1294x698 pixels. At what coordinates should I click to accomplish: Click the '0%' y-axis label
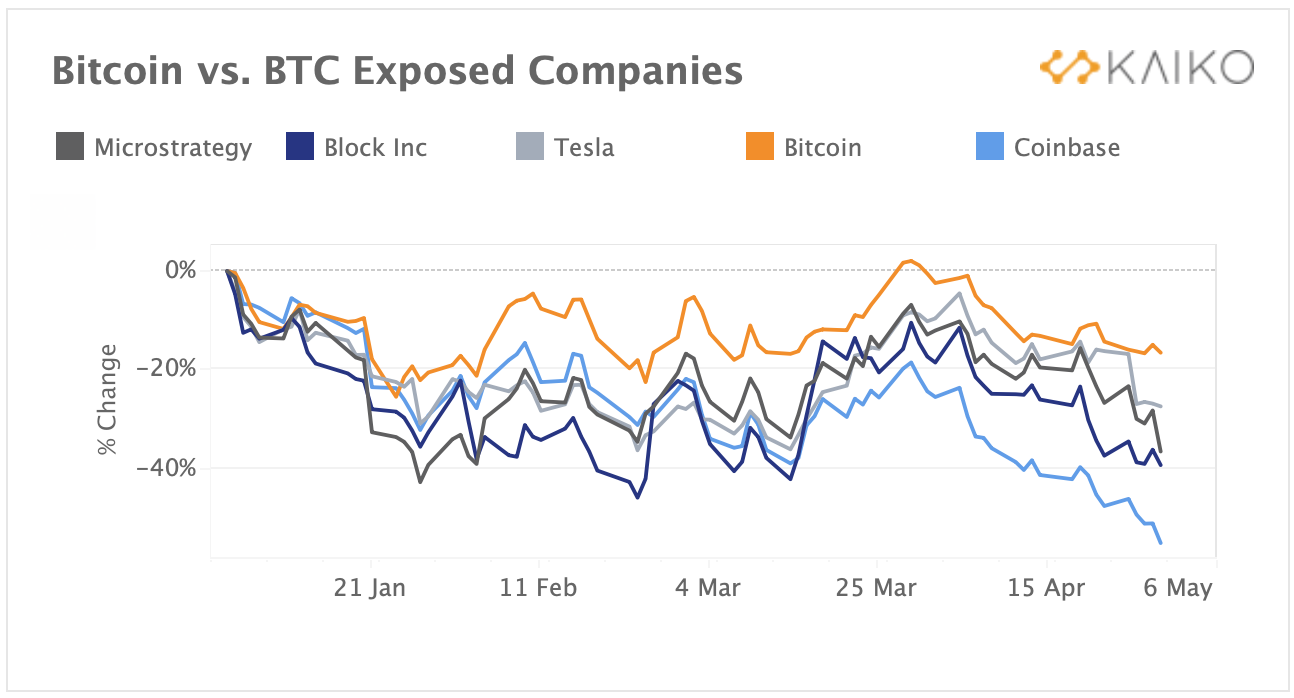[180, 270]
